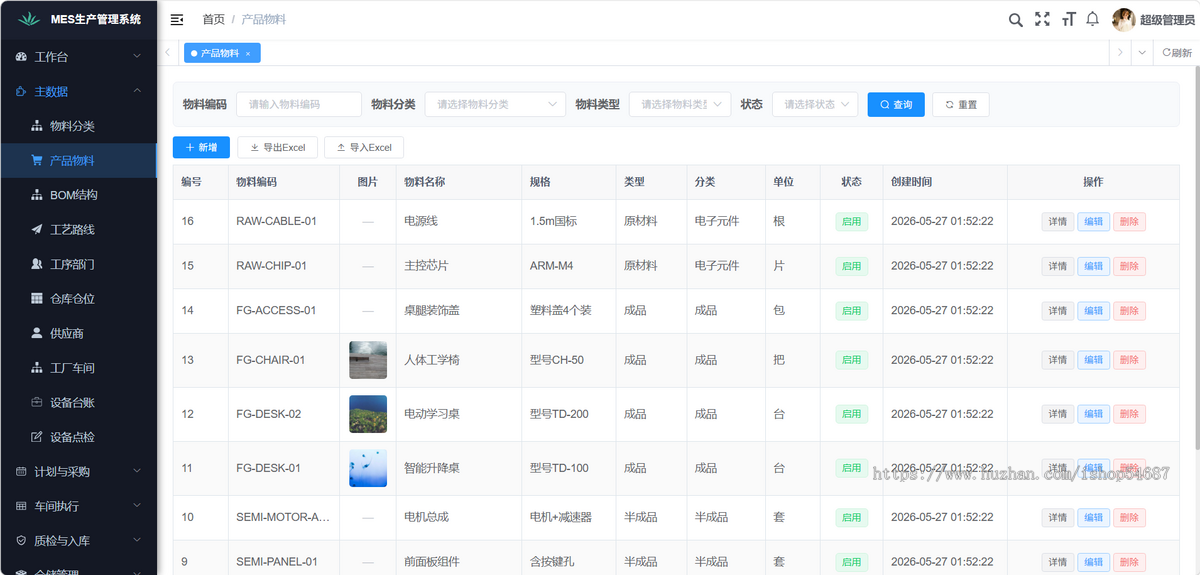
Task: Go to 首页 breadcrumb link
Action: click(213, 20)
